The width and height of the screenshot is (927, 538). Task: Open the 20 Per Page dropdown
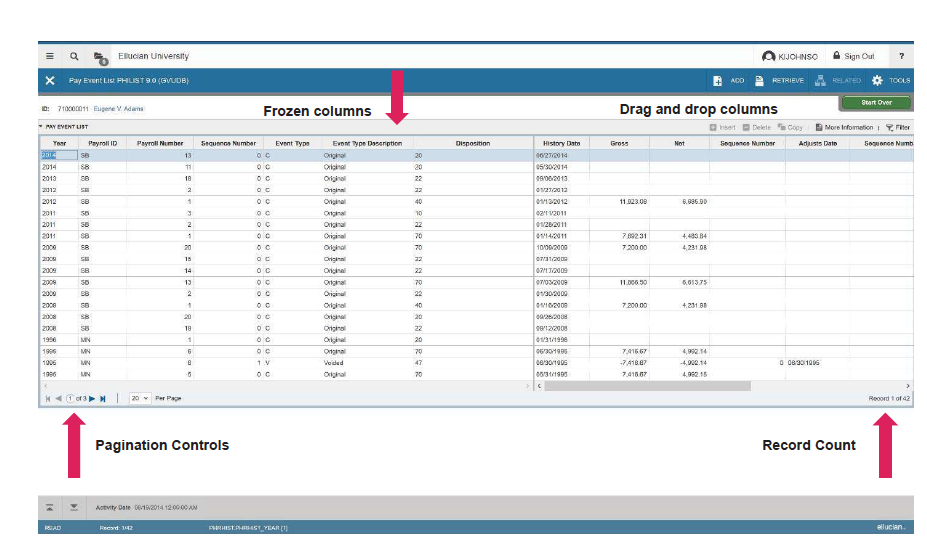click(140, 398)
